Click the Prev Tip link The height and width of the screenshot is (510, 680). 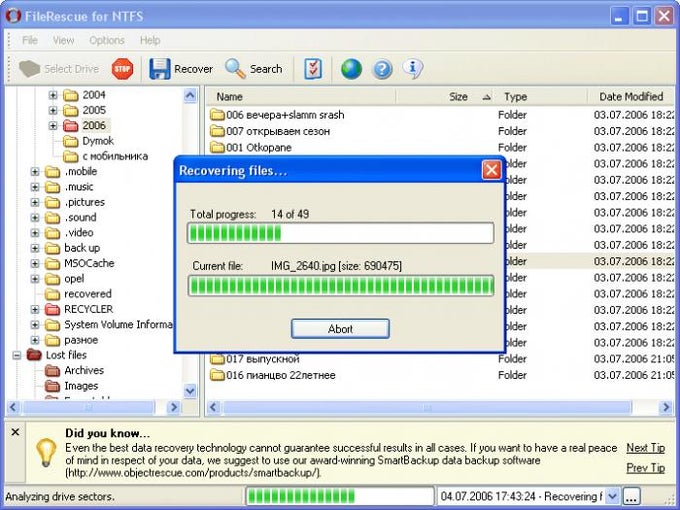pyautogui.click(x=645, y=468)
